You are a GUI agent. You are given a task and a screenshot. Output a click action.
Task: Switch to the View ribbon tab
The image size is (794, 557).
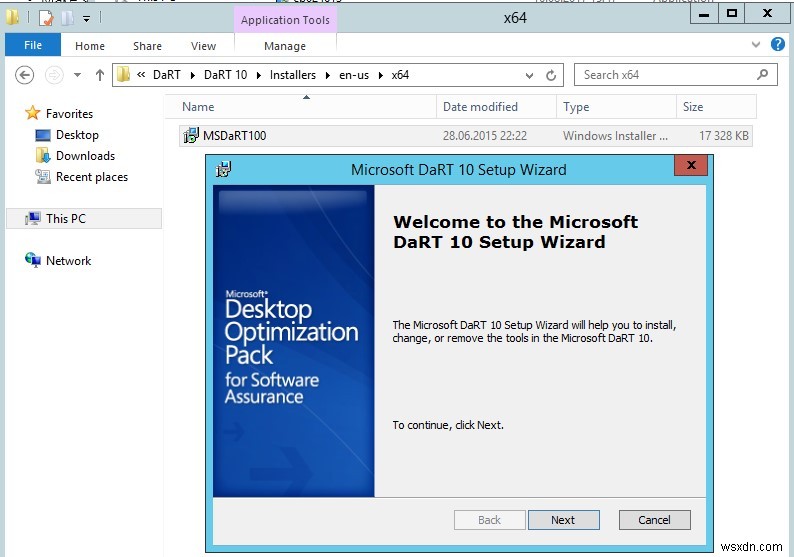(x=203, y=46)
